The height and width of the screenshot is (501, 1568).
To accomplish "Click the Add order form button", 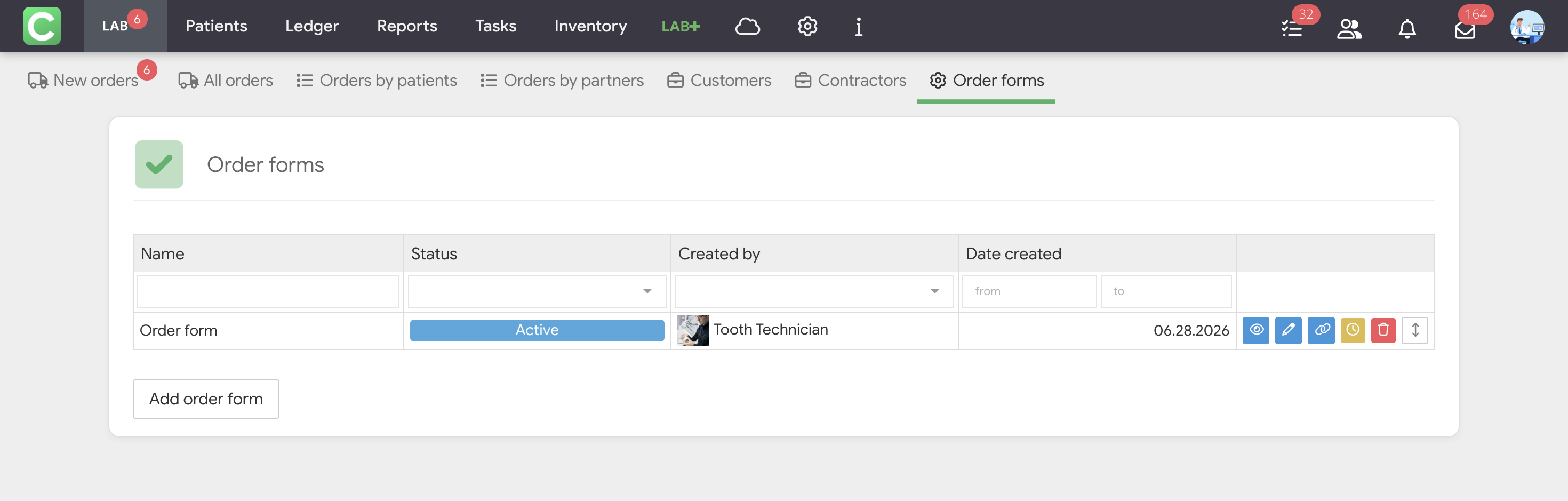I will [x=206, y=399].
